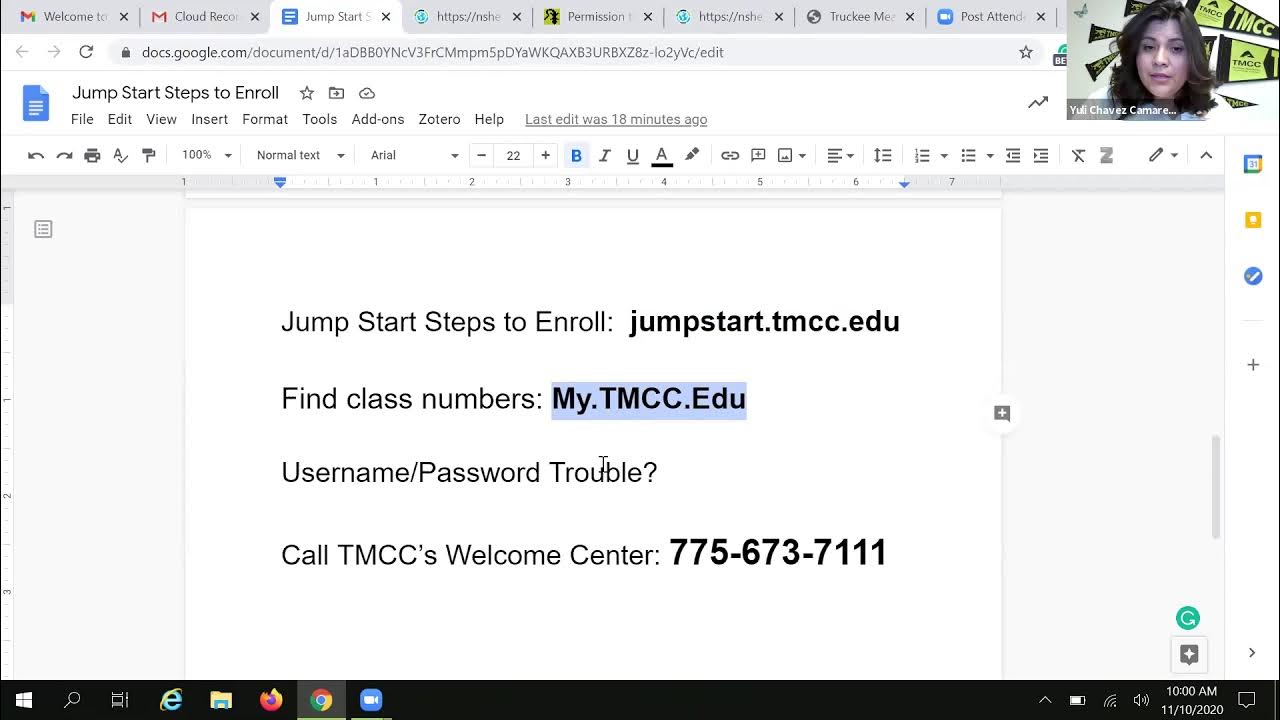Screen dimensions: 1280x720
Task: Open the Editing mode pencil dropdown
Action: tap(1163, 155)
